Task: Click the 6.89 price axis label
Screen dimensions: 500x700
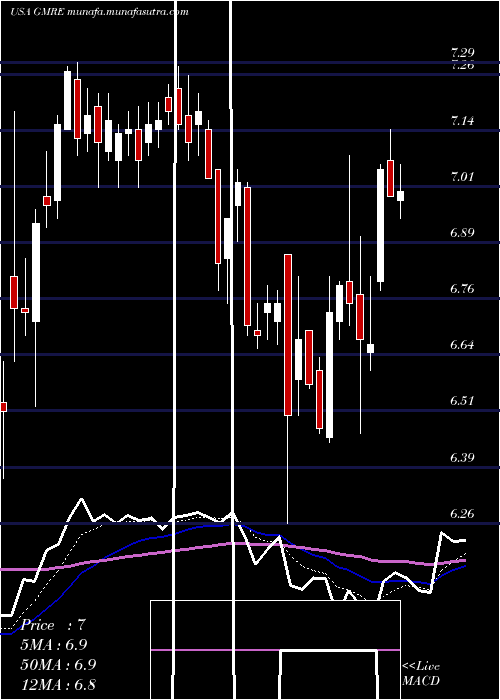Action: (462, 233)
